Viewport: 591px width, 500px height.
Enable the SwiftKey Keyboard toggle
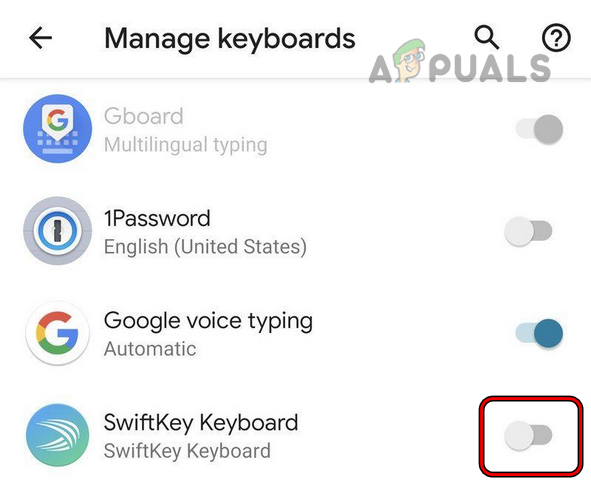pyautogui.click(x=528, y=435)
